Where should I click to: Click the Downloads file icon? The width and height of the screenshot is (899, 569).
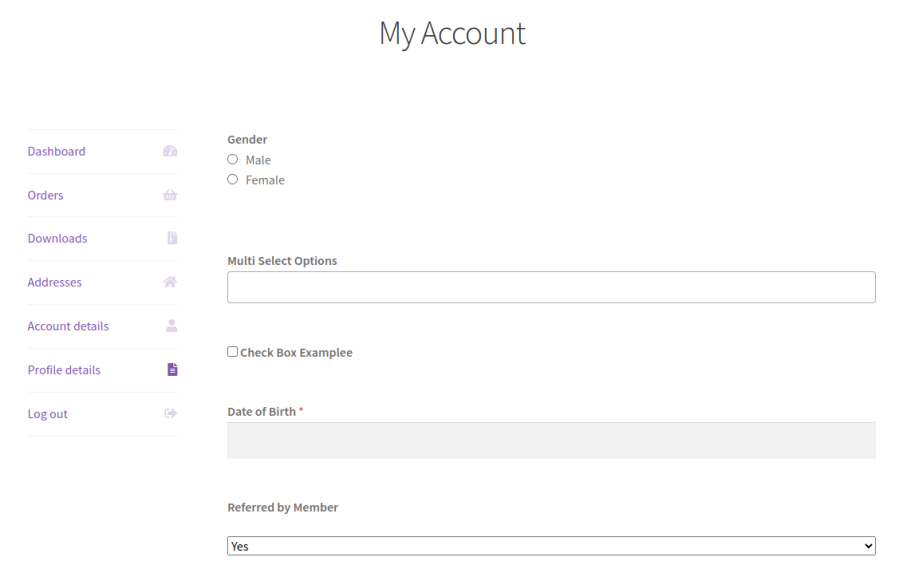(172, 239)
